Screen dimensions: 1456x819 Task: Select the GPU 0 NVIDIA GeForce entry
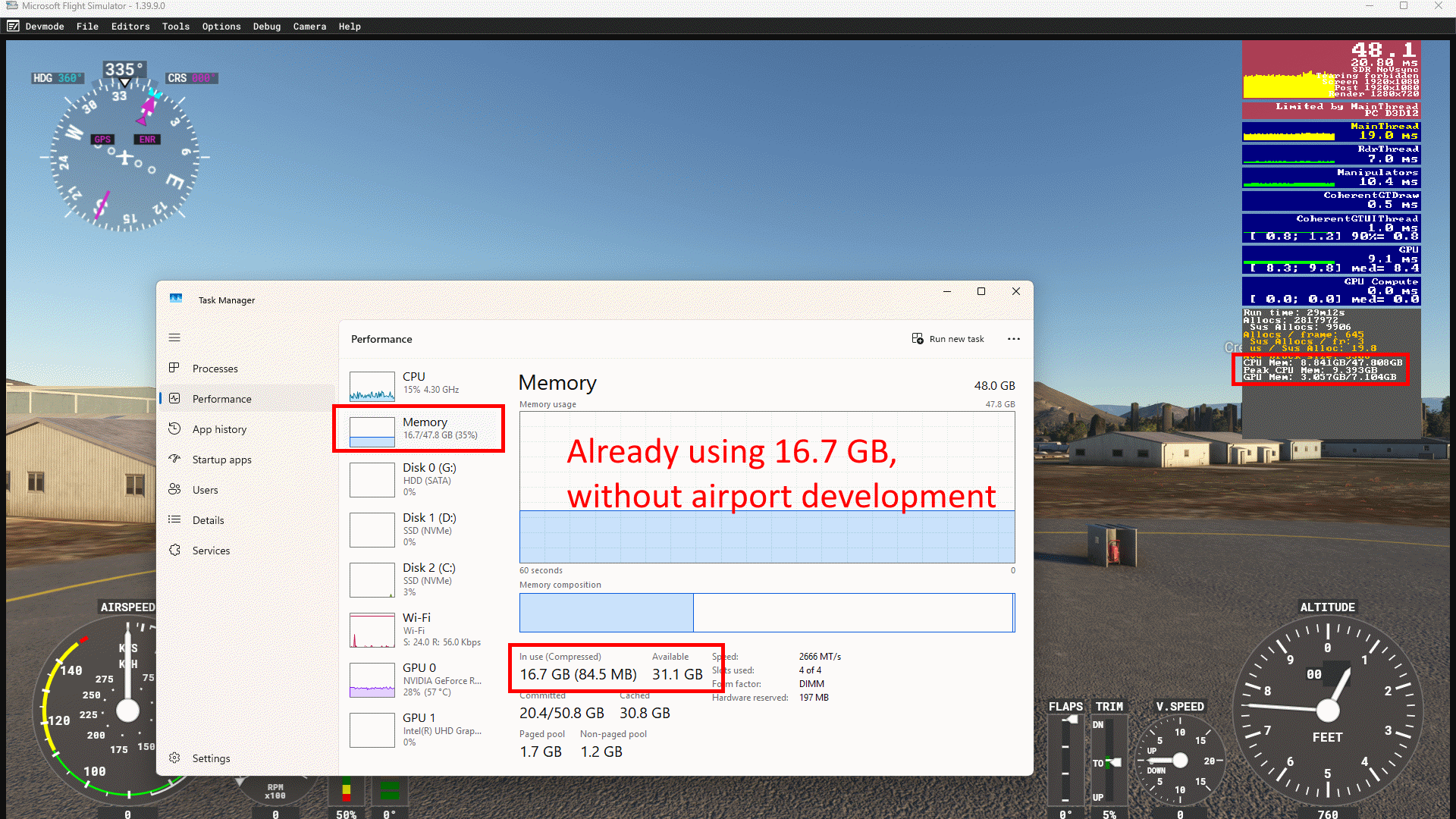point(417,680)
